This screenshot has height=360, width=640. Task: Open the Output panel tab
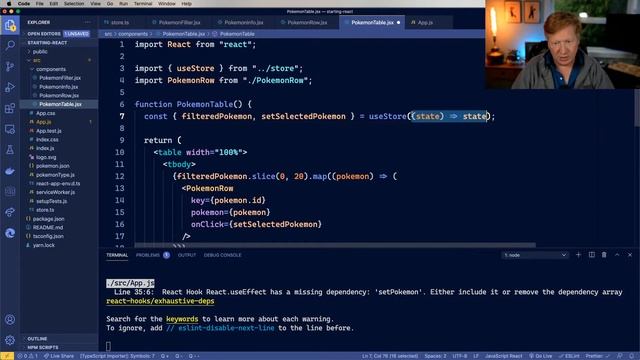(x=187, y=255)
